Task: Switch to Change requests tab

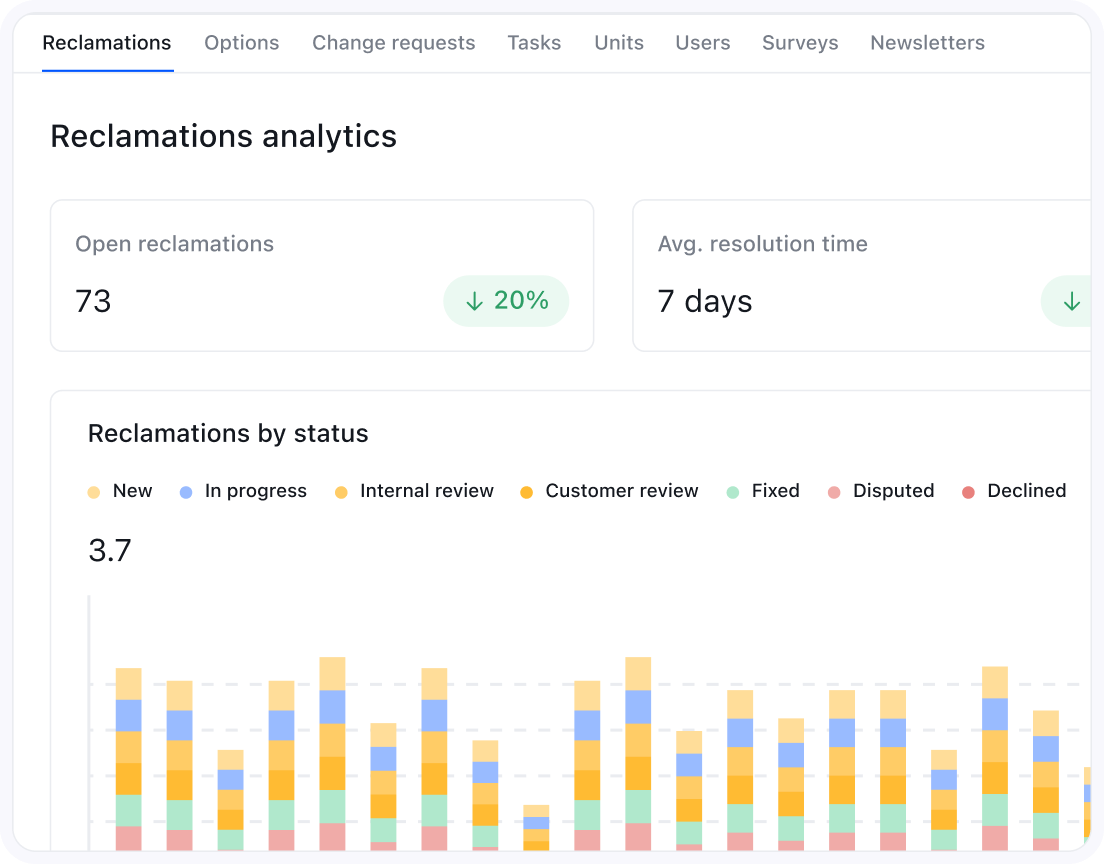Action: (x=394, y=43)
